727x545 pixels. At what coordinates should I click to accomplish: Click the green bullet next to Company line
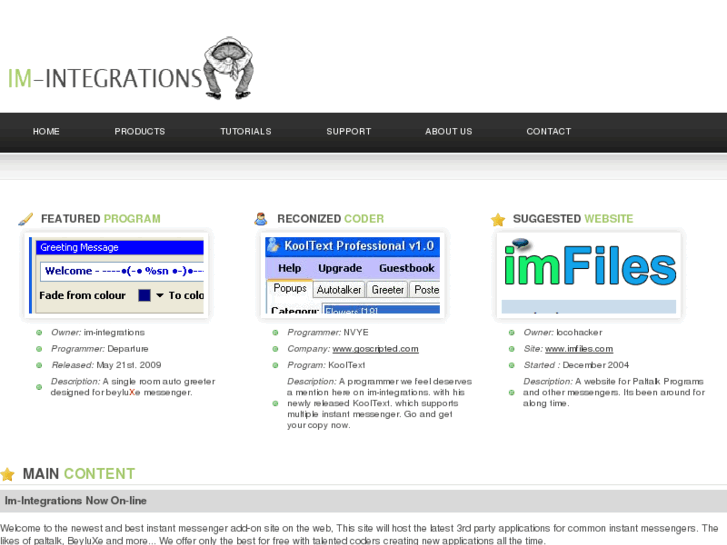click(x=275, y=349)
